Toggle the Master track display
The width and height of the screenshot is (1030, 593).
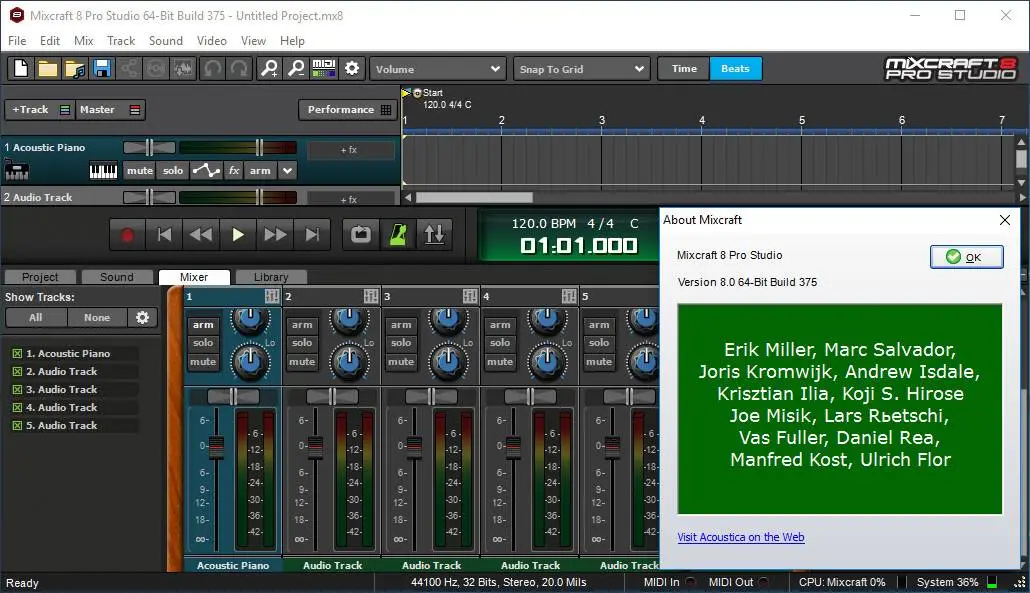(x=109, y=110)
